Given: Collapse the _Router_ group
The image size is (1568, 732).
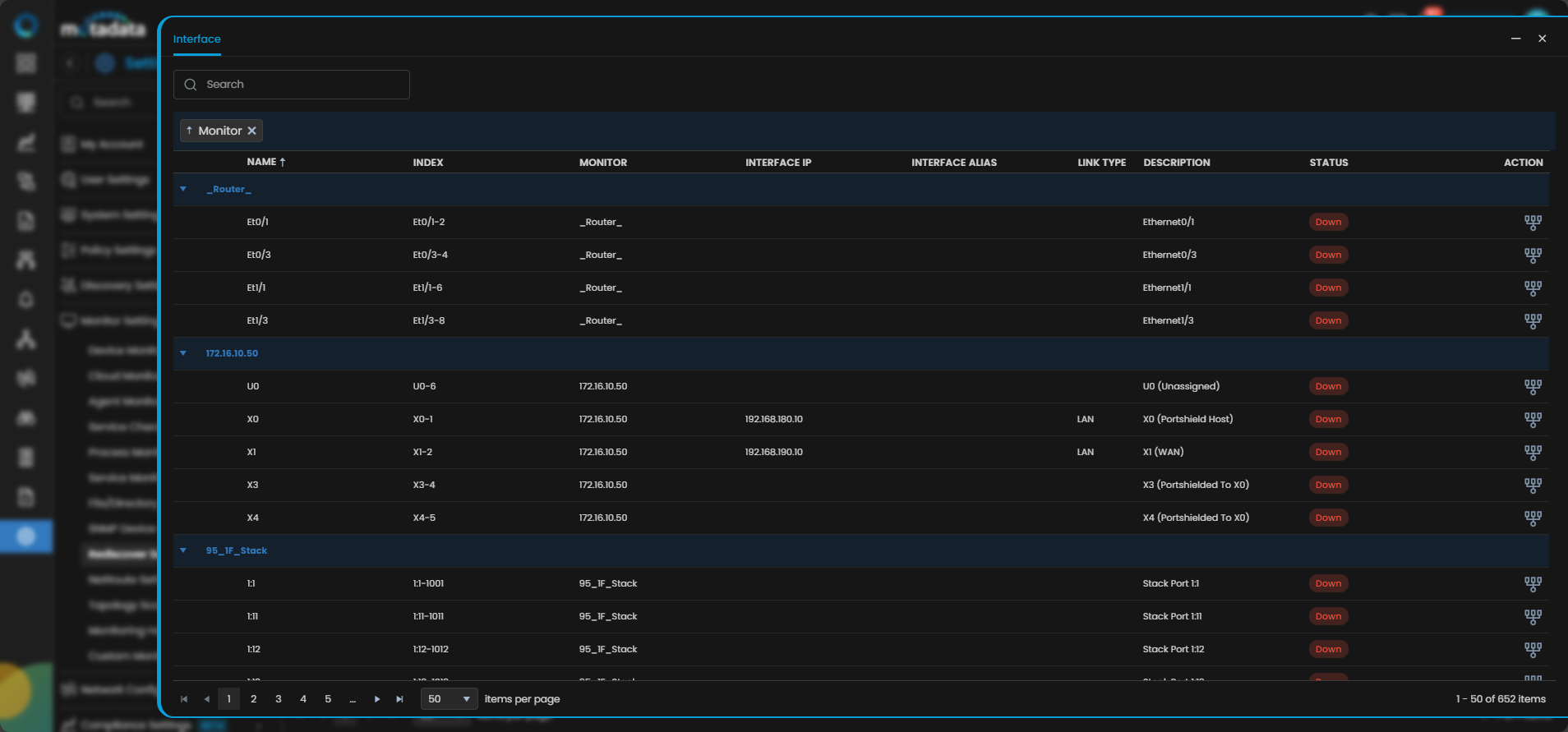Looking at the screenshot, I should (x=183, y=190).
